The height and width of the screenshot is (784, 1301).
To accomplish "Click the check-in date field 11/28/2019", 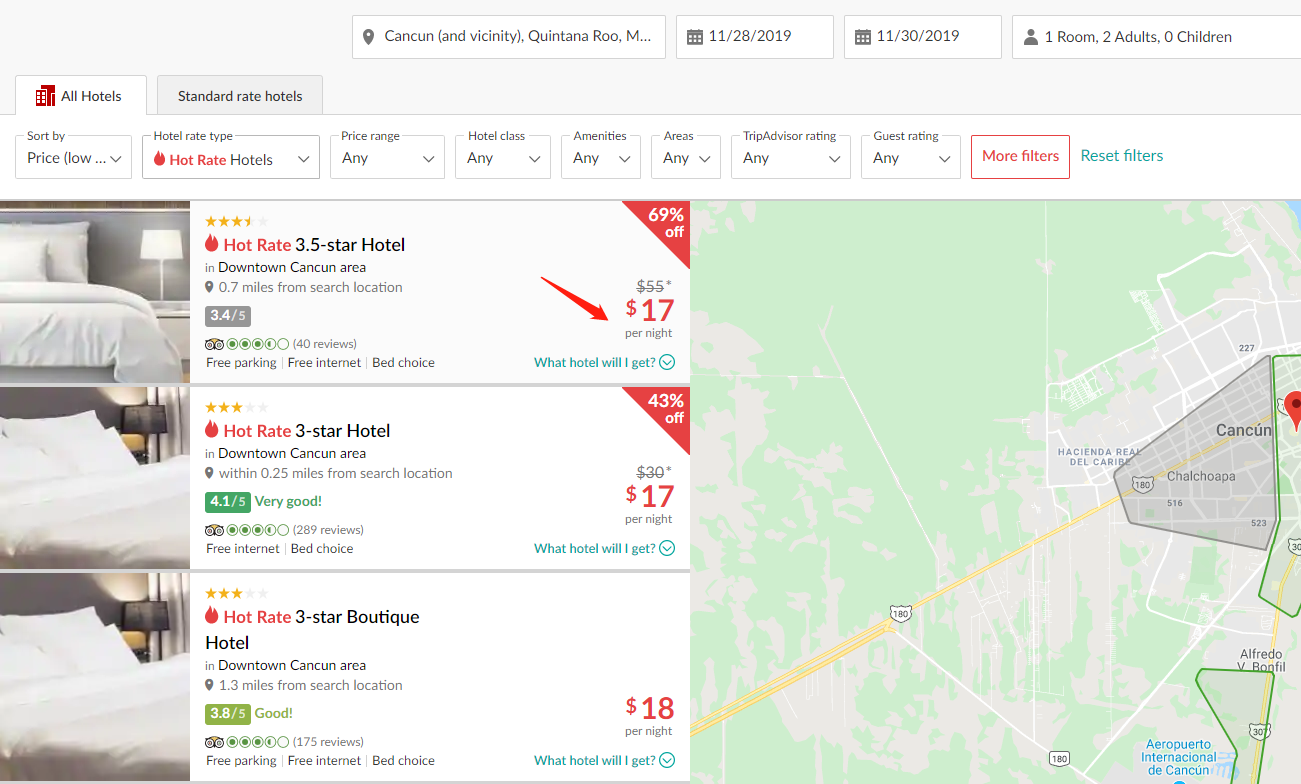I will click(755, 37).
